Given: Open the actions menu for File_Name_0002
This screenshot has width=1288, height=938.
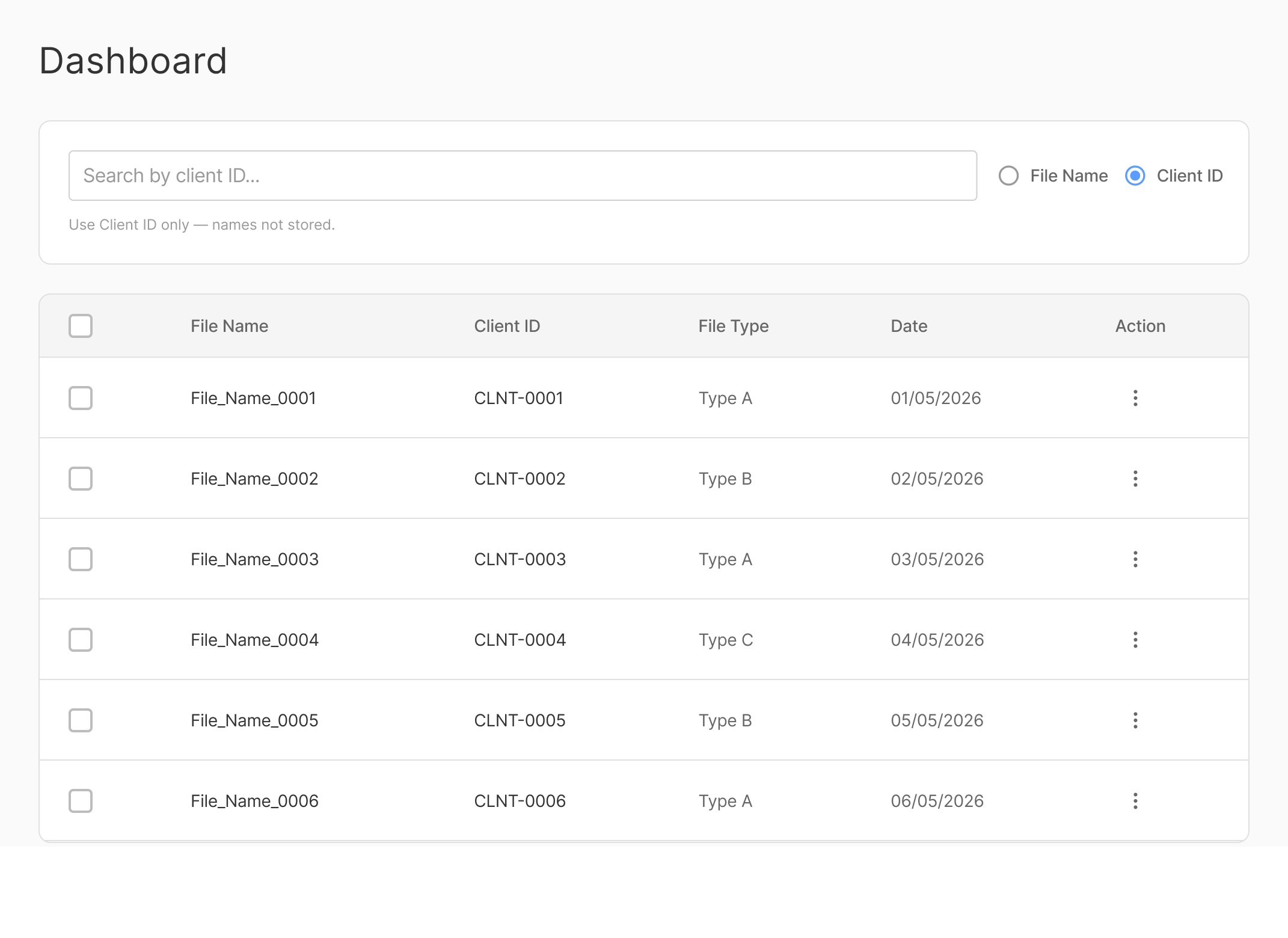Looking at the screenshot, I should pyautogui.click(x=1135, y=479).
